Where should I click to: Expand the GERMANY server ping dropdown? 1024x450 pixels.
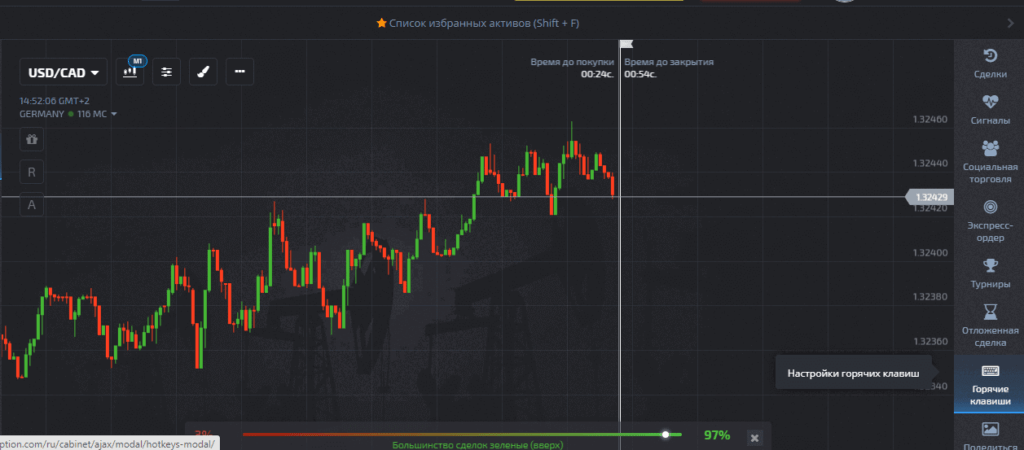[x=114, y=114]
